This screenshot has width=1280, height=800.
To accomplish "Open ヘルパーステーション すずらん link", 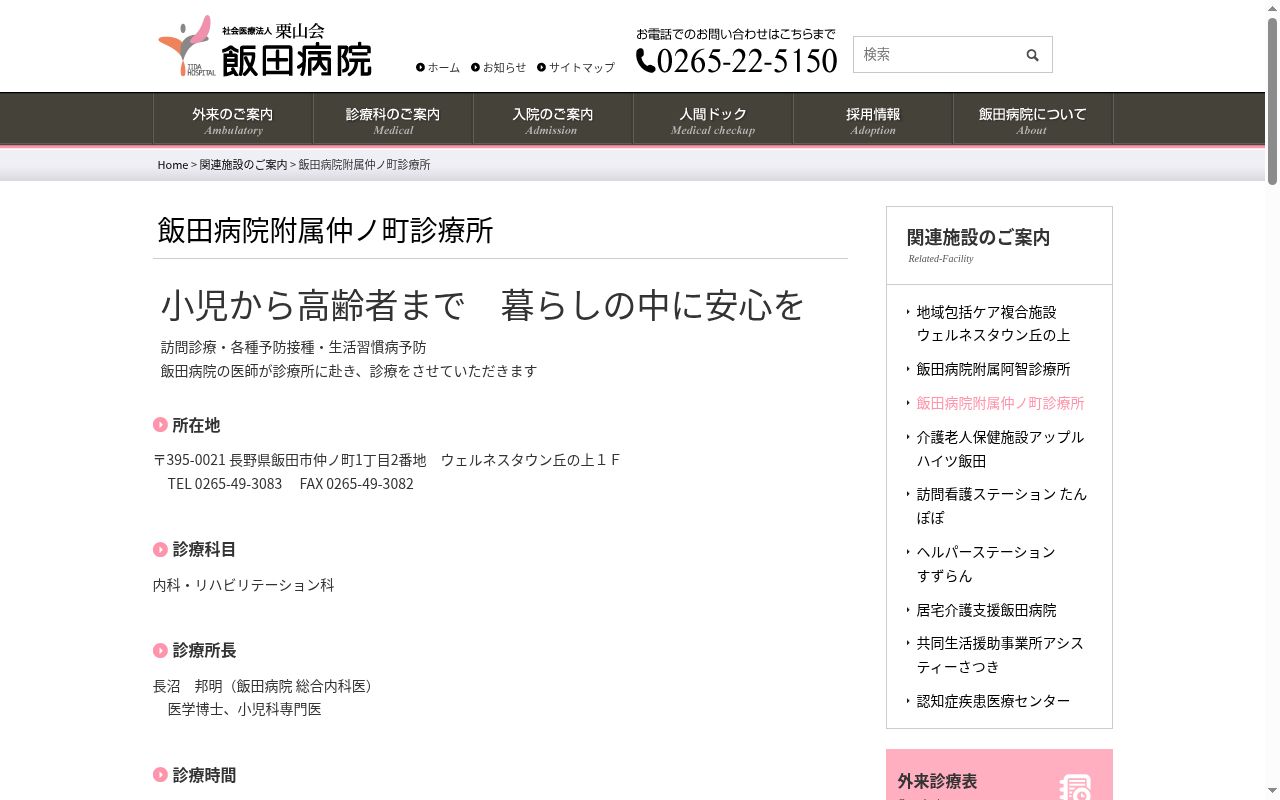I will [x=986, y=564].
